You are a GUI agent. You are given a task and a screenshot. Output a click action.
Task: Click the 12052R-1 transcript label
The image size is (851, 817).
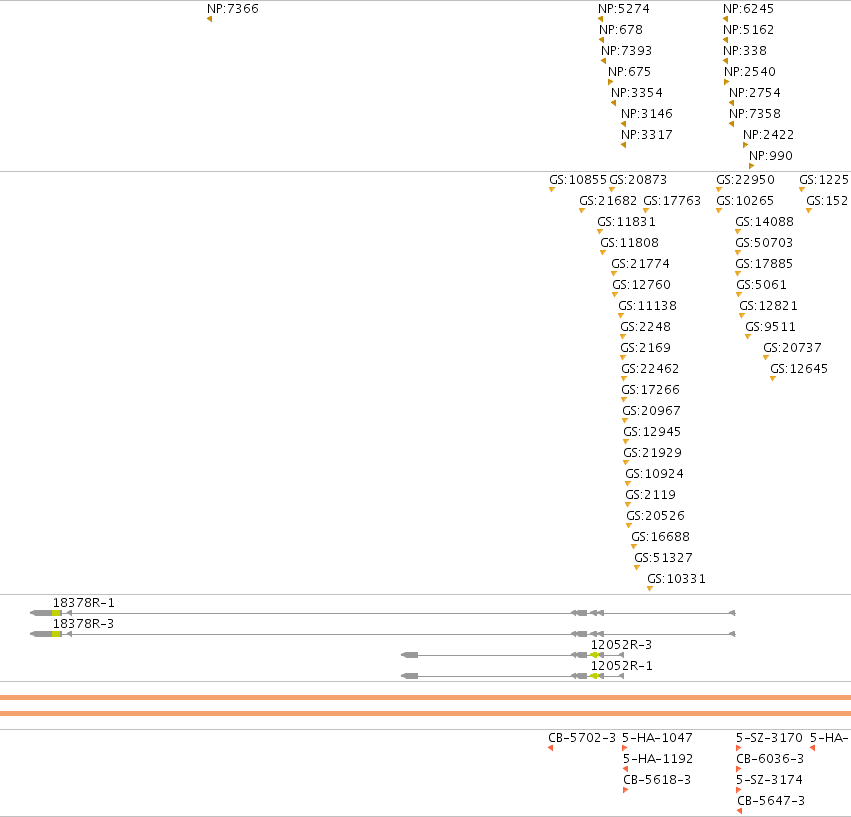point(621,666)
